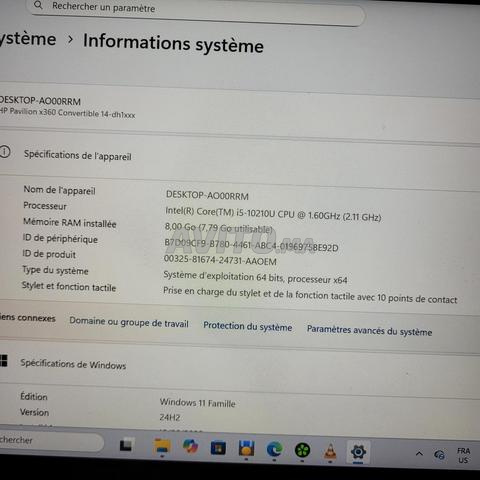Open Task View on the taskbar
Viewport: 480px width, 480px height.
click(126, 446)
